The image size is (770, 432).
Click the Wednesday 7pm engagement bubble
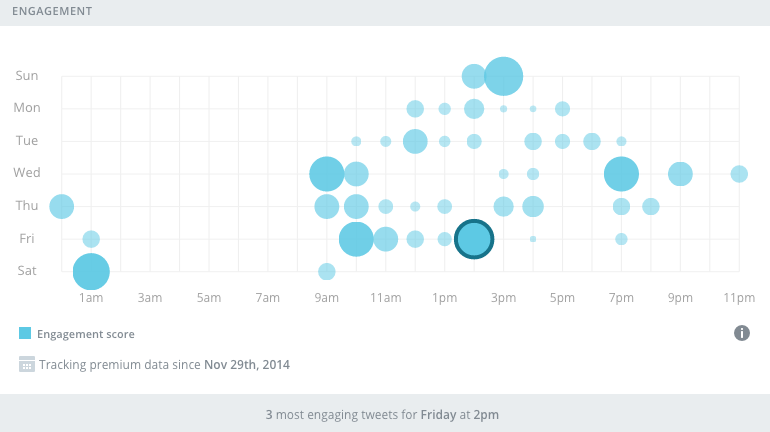point(621,174)
